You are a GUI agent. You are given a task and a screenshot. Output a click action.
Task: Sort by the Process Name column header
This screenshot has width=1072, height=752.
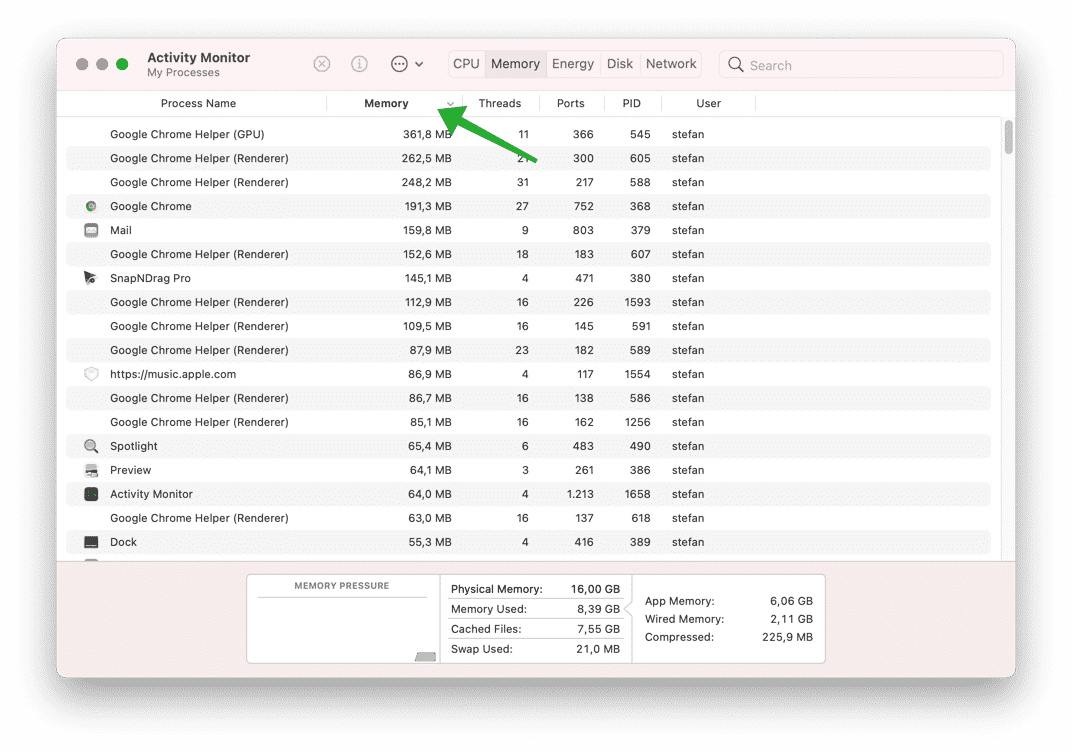tap(198, 103)
